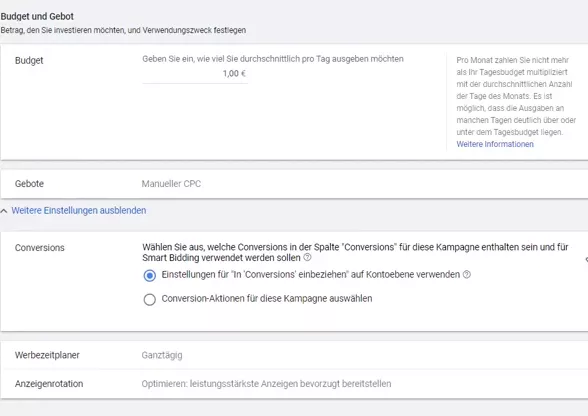
Task: Click the chevron icon beside 'Weitere Einstellungen ausblenden'
Action: 4,211
